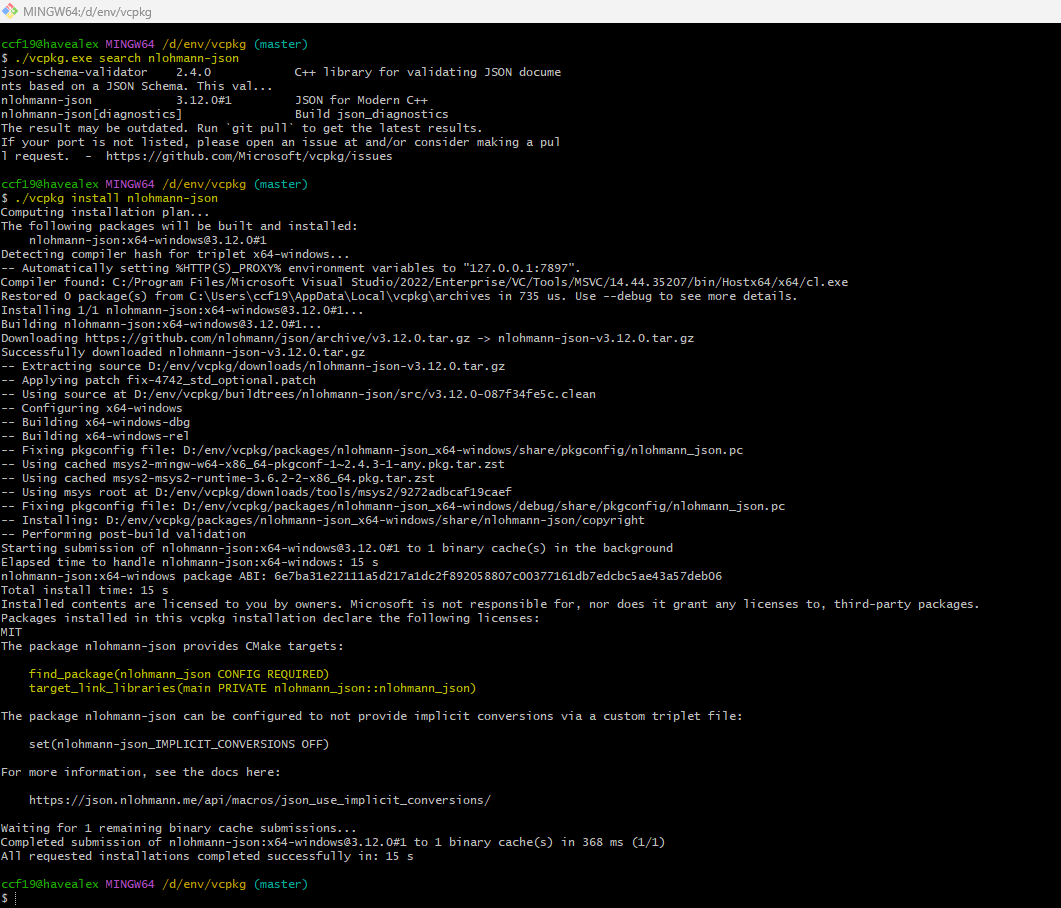Click the './vcpkg.exe search nlohmann-json' command
1061x908 pixels.
tap(127, 58)
